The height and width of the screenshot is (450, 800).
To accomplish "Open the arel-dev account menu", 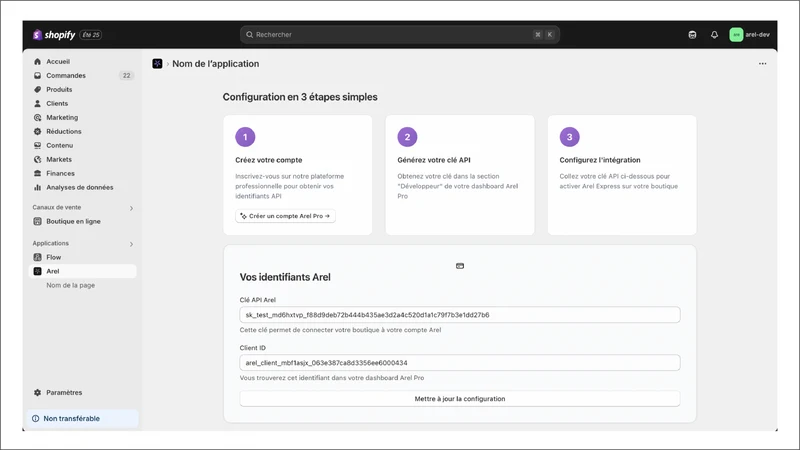I will click(749, 35).
